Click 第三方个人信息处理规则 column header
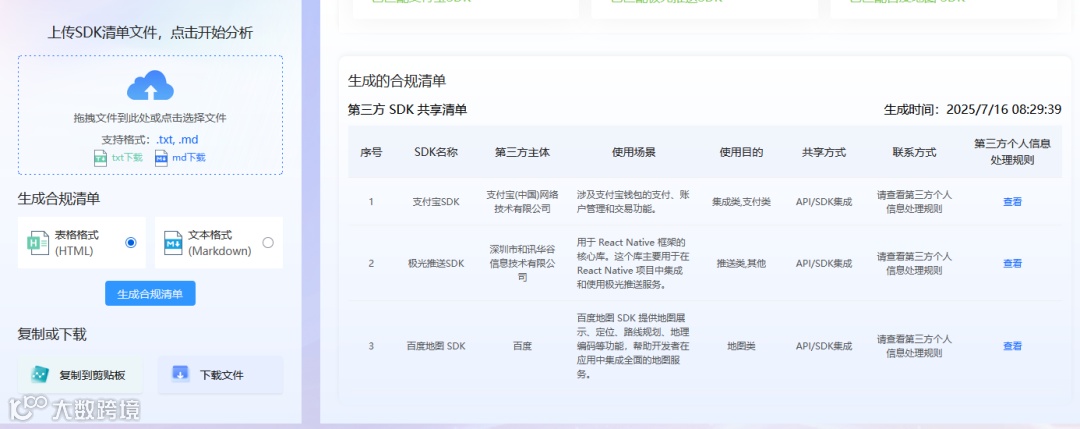The height and width of the screenshot is (429, 1080). [1012, 152]
